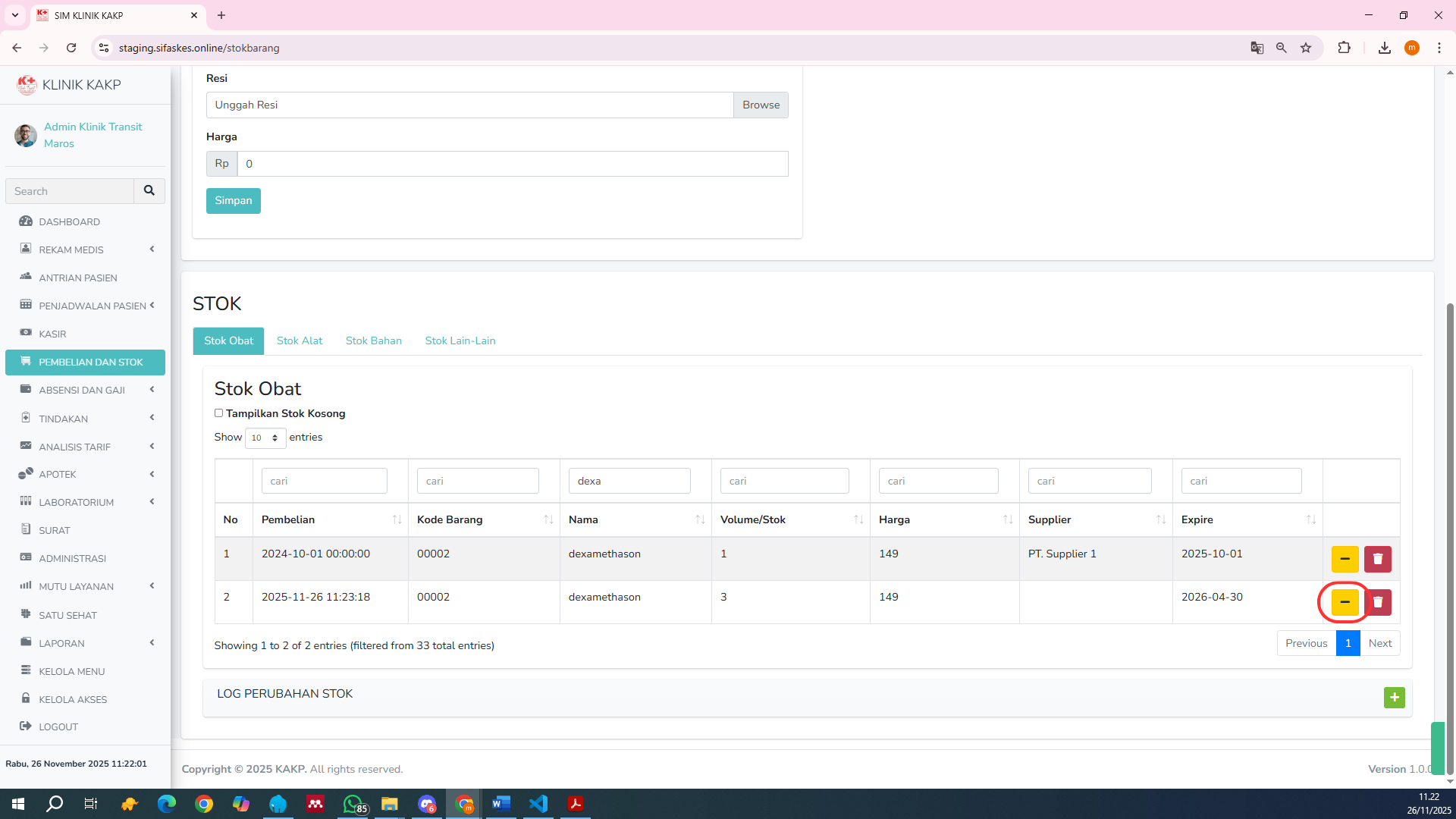Click red trash icon in row 1
Screen dimensions: 1456x819
(1377, 559)
